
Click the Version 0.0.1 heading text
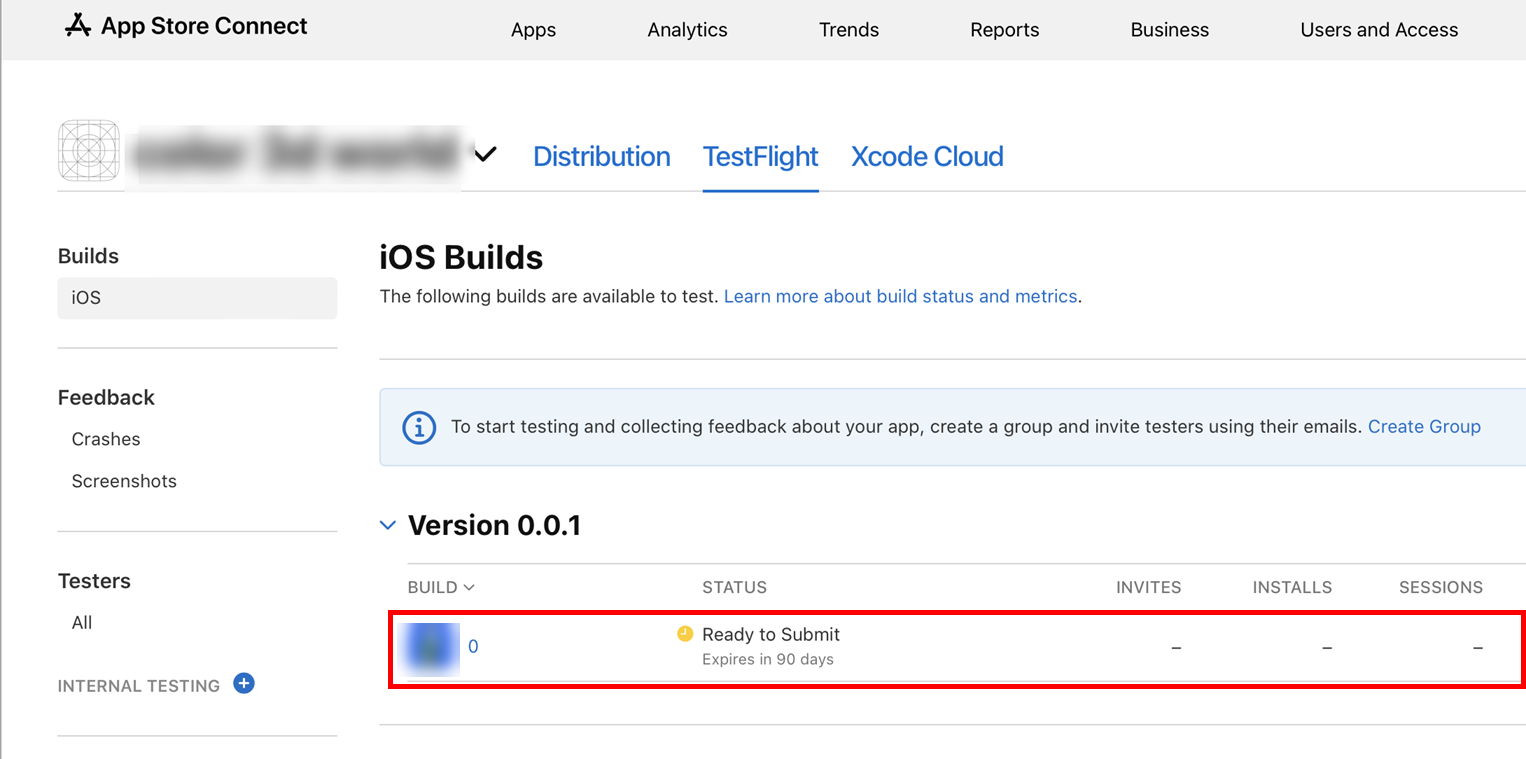tap(494, 525)
